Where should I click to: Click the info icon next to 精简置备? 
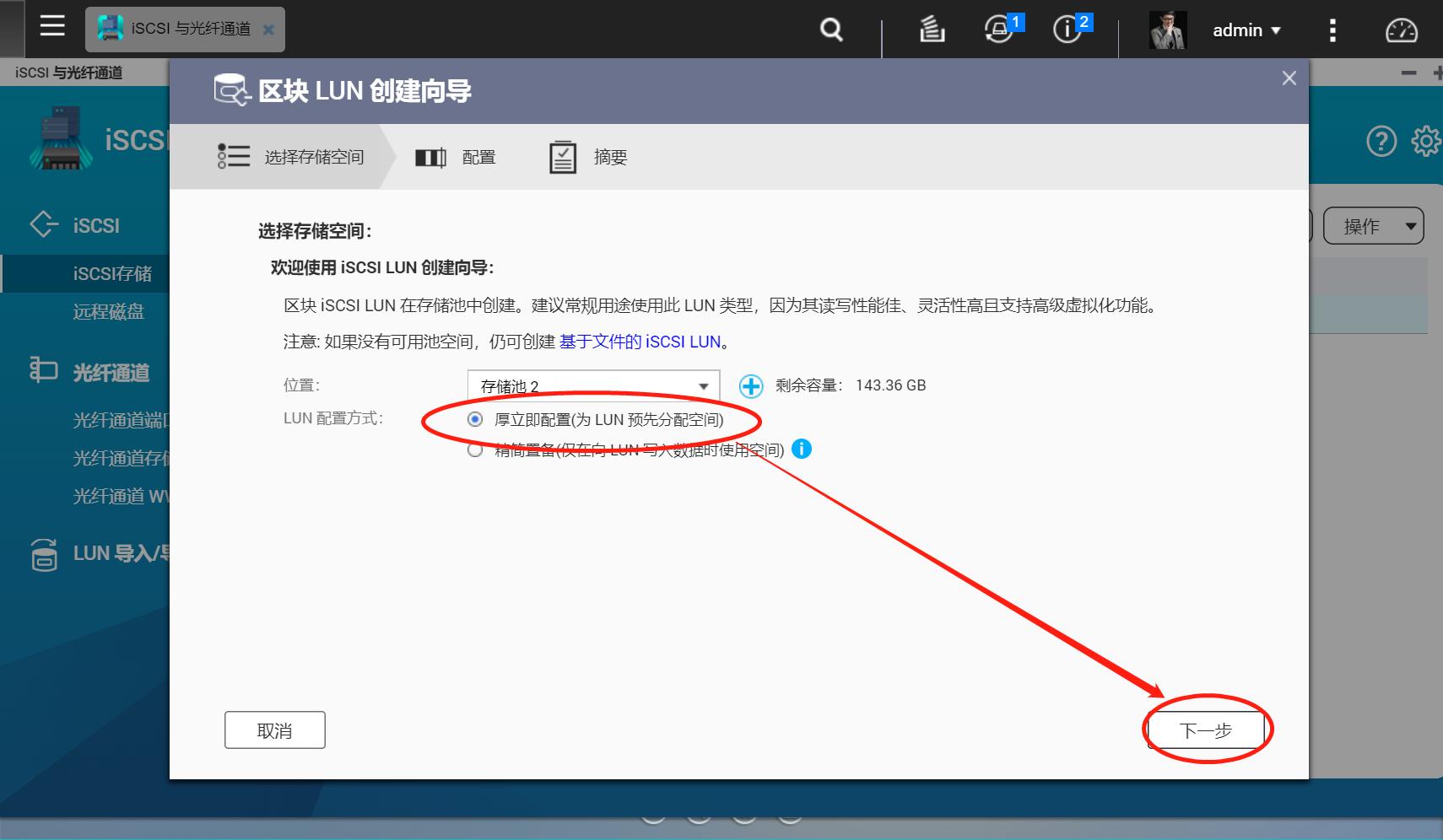[x=803, y=449]
